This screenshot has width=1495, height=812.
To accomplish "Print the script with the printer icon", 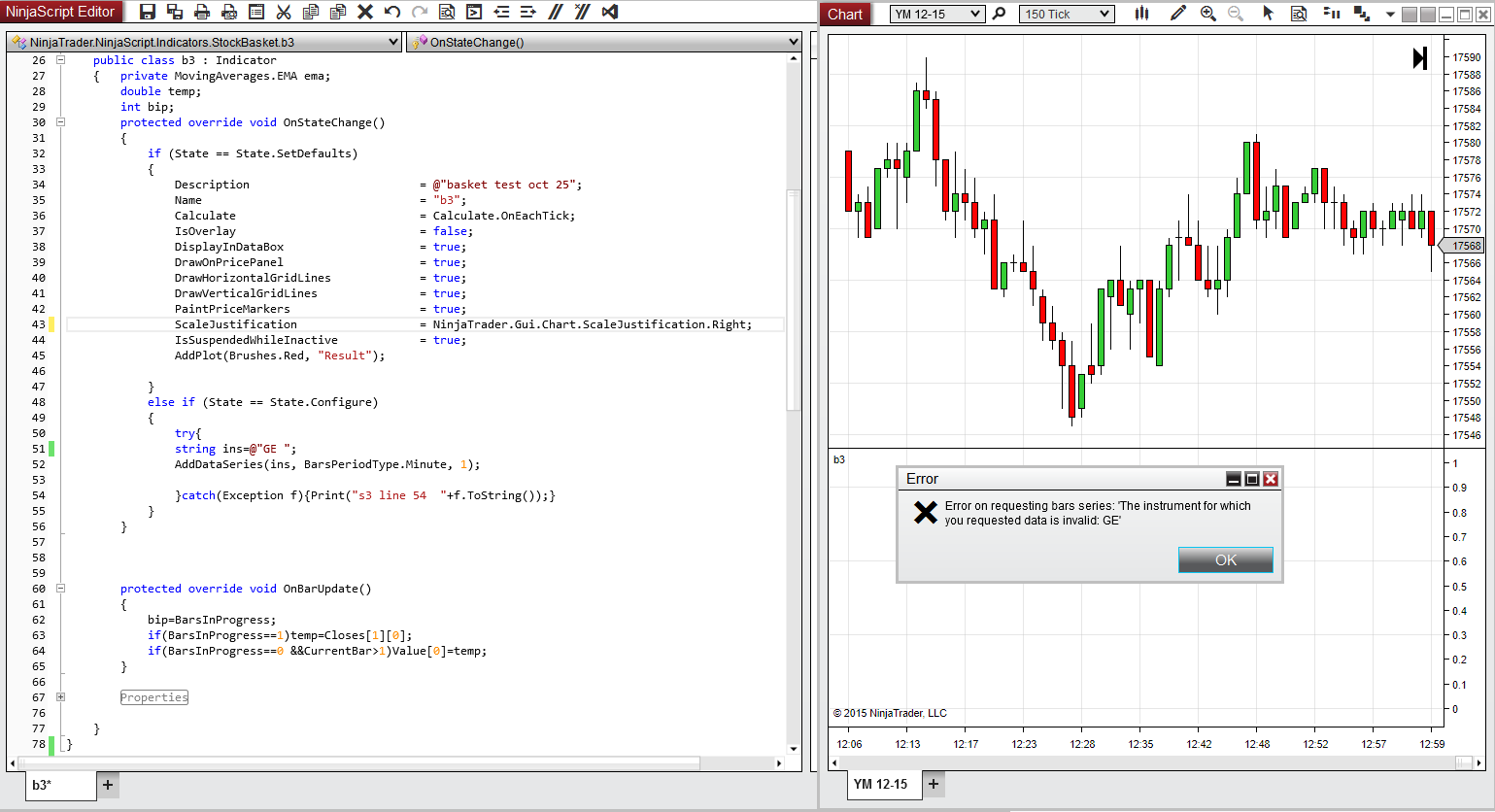I will pos(202,12).
